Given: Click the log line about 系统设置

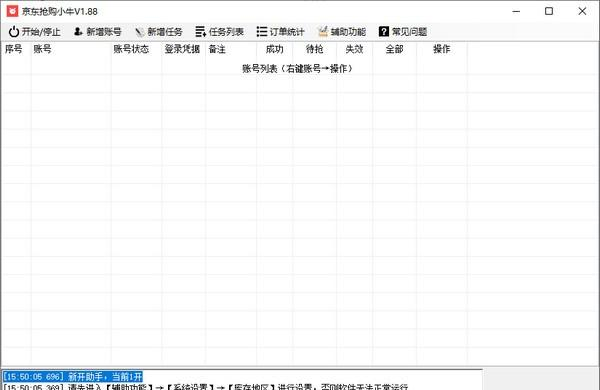Looking at the screenshot, I should pyautogui.click(x=206, y=387).
